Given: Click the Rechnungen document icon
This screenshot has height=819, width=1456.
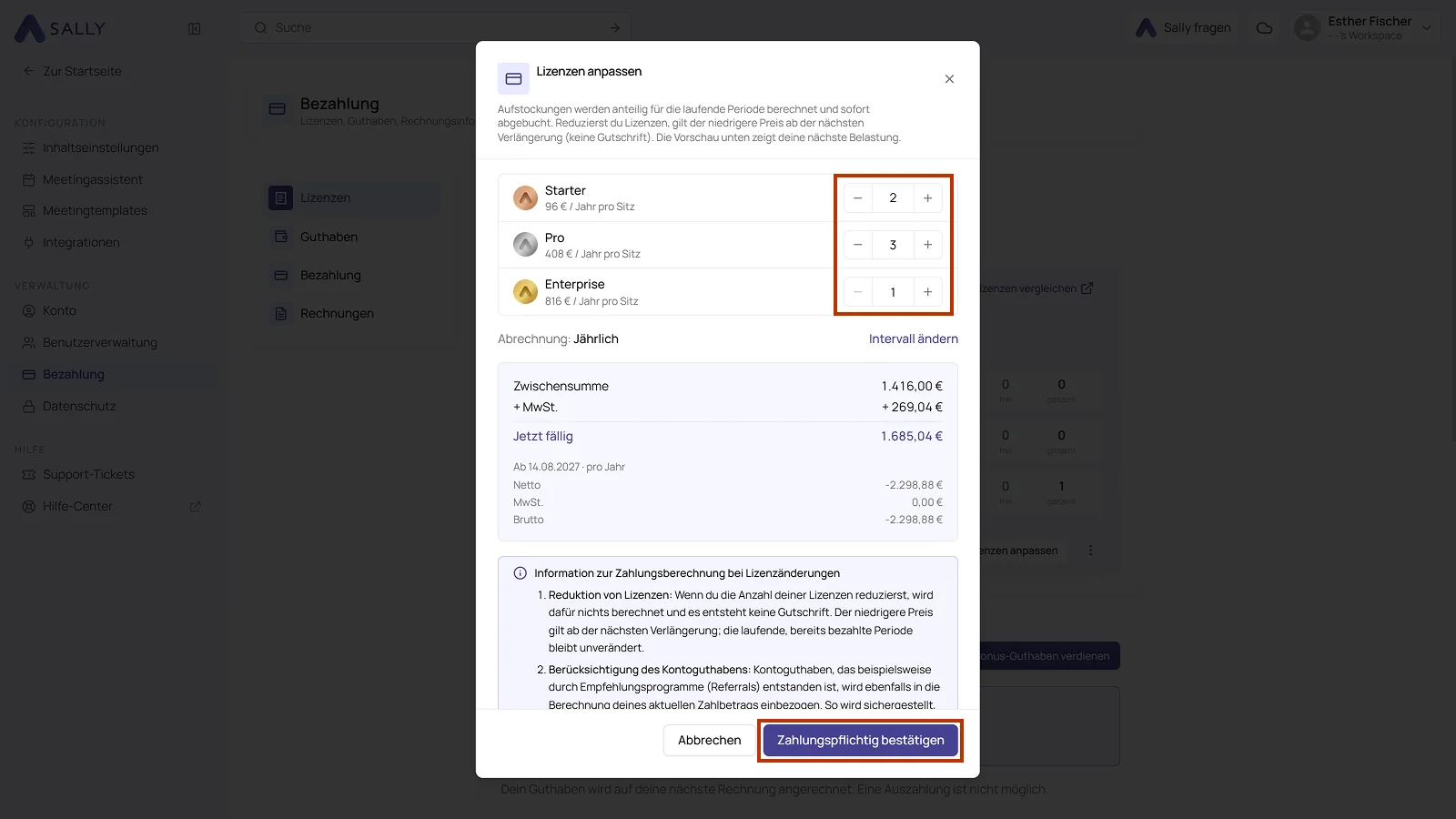Looking at the screenshot, I should (280, 313).
